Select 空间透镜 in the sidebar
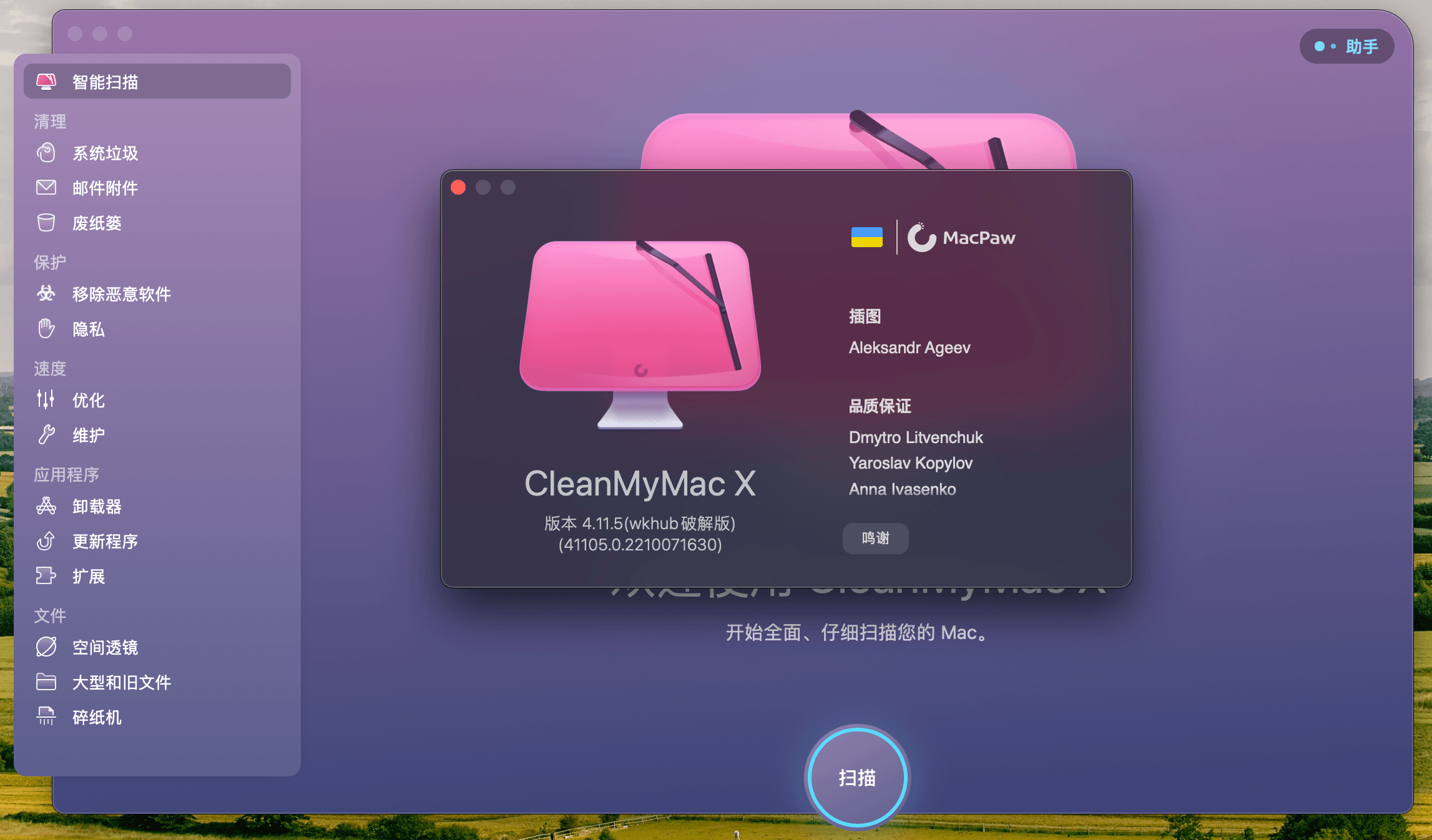 pyautogui.click(x=157, y=647)
